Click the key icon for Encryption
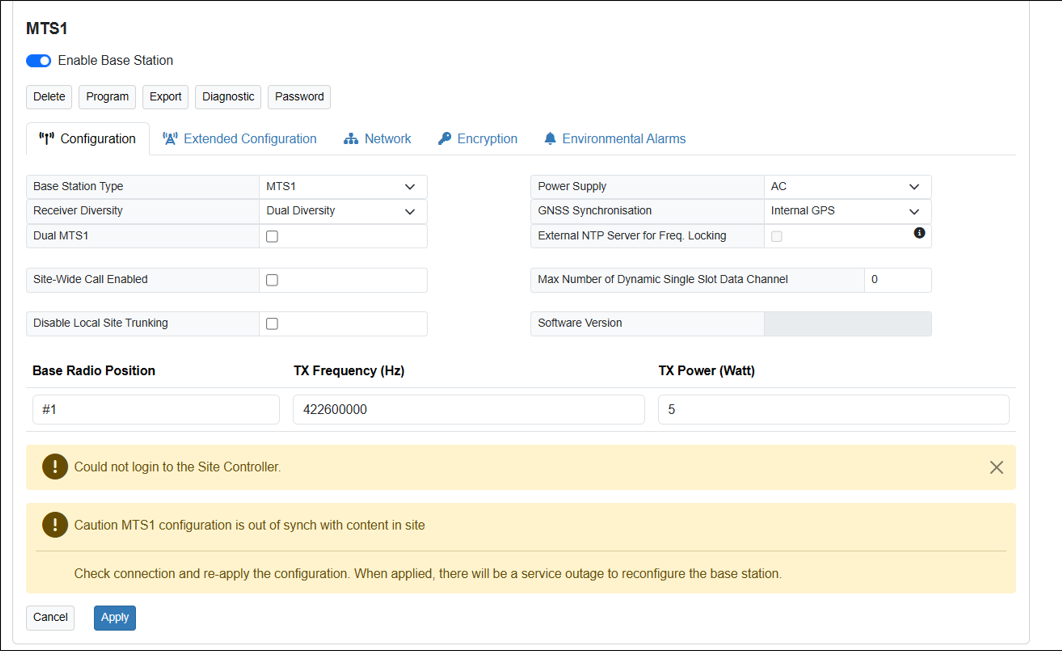Image resolution: width=1062 pixels, height=651 pixels. coord(444,139)
